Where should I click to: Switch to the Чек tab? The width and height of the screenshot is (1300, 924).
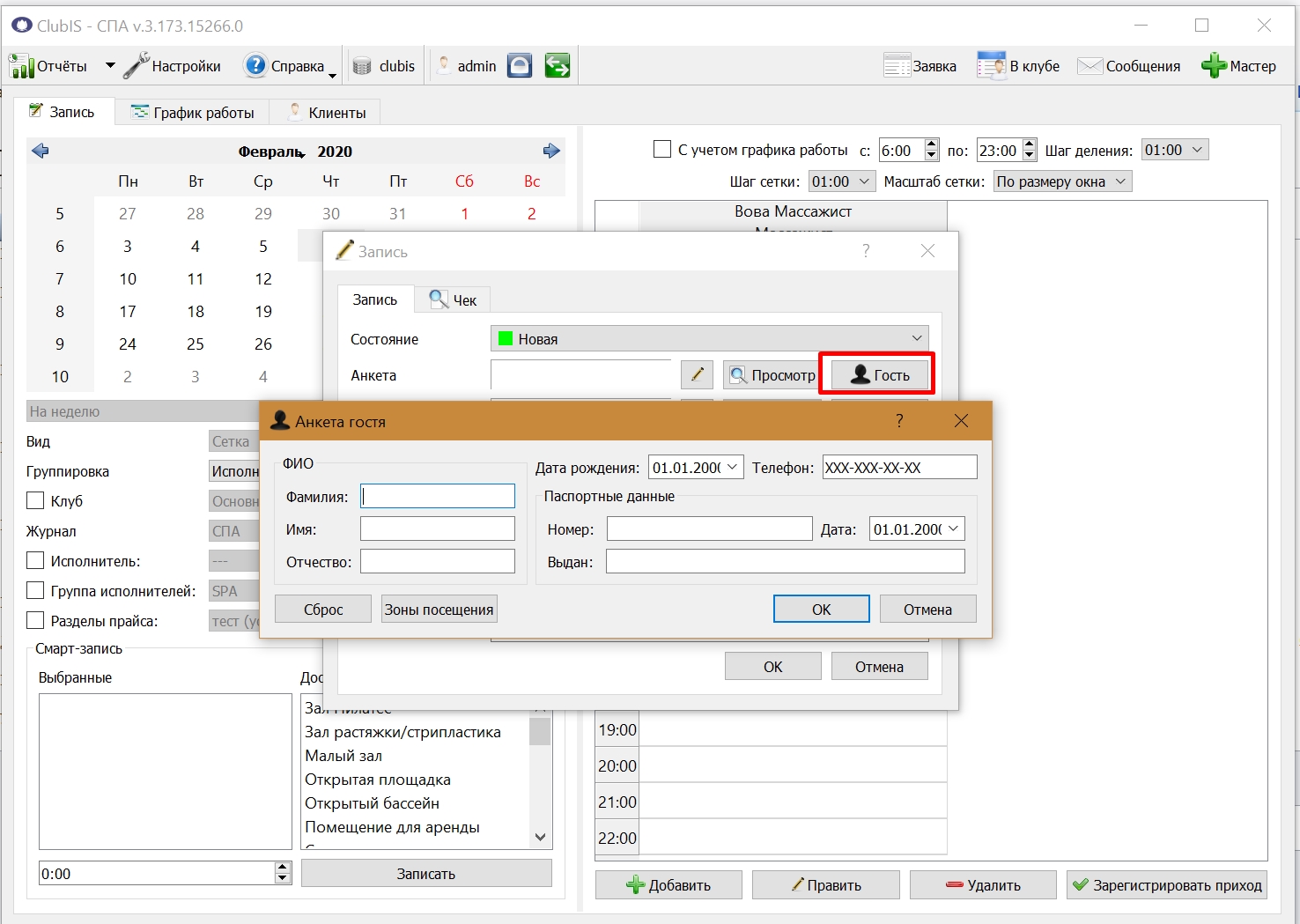(x=453, y=300)
